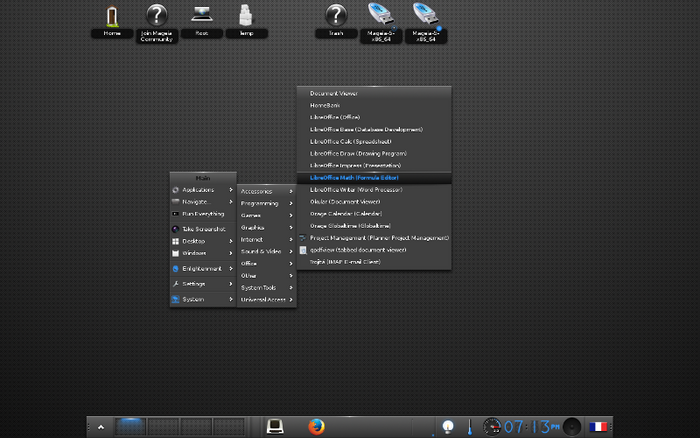Launch HomeBank from Office menu
The width and height of the screenshot is (700, 438).
pos(374,105)
